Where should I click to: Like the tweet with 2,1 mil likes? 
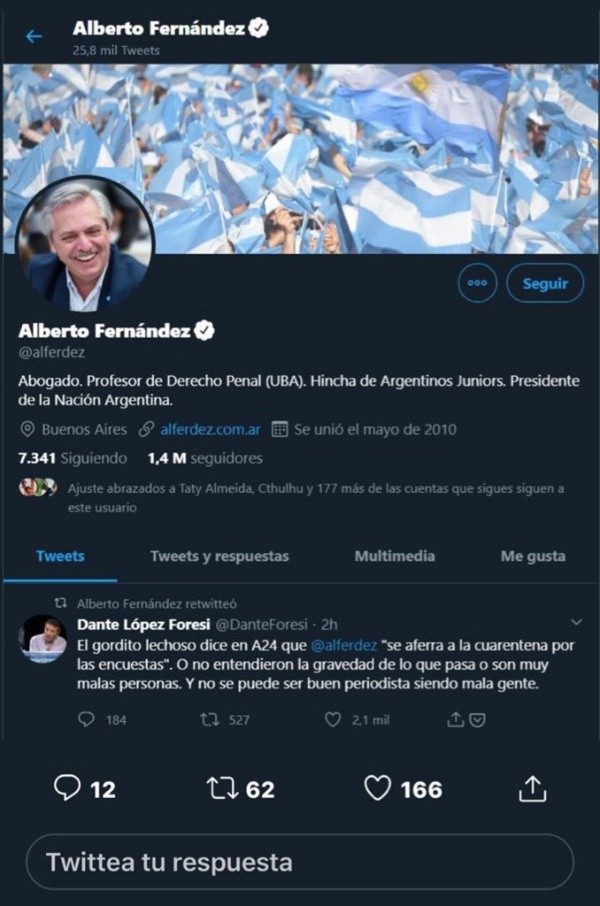click(x=333, y=719)
